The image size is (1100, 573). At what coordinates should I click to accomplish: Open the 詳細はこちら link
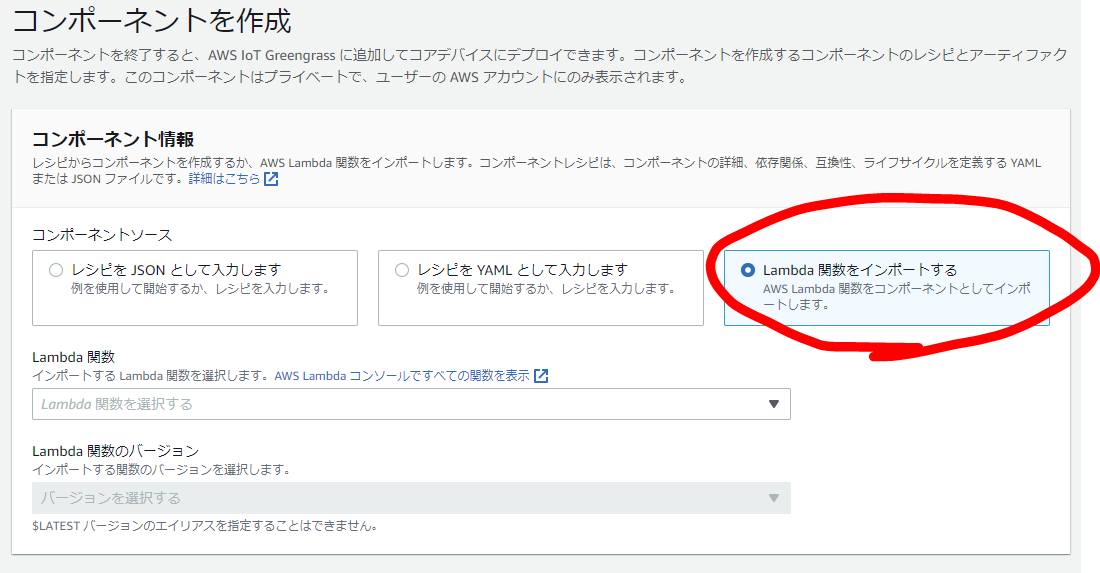(x=224, y=179)
